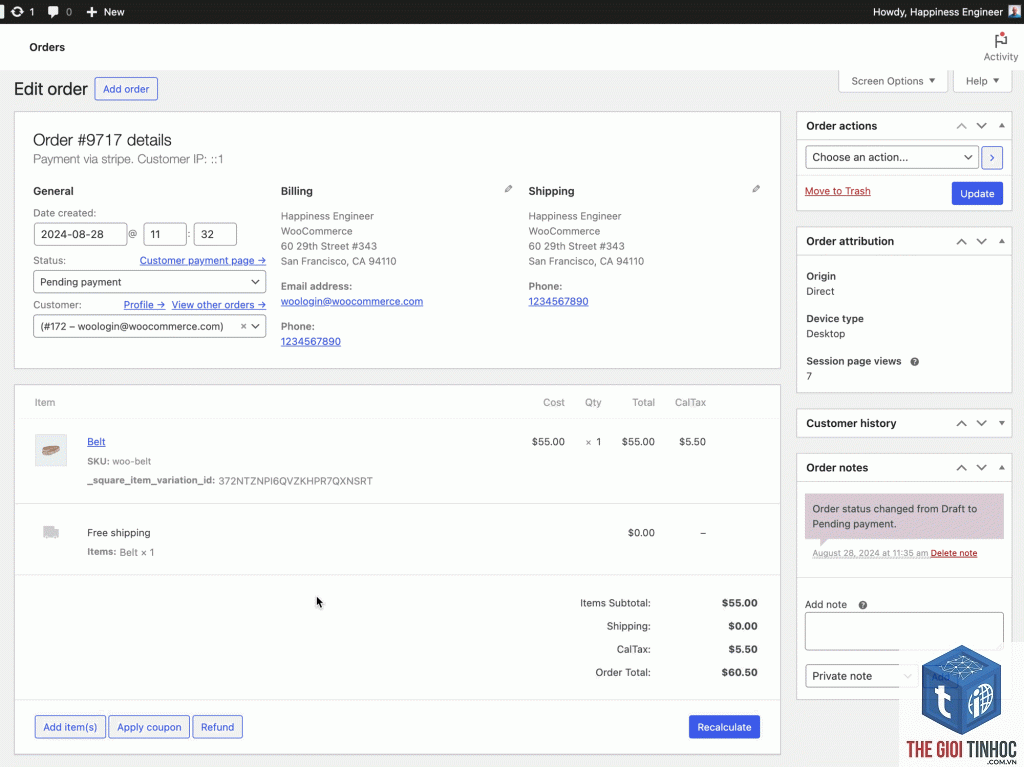Move Order attribution panel up
Screen dimensions: 1024x767
[961, 242]
